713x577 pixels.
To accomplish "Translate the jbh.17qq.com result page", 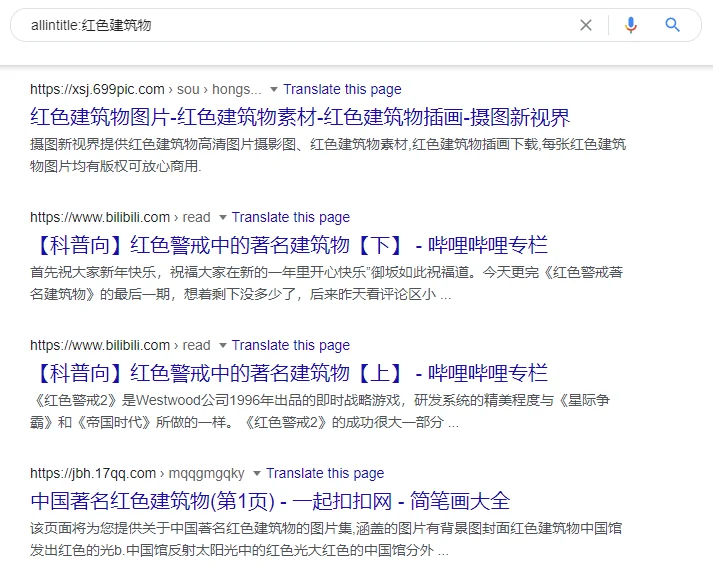I will pyautogui.click(x=325, y=473).
